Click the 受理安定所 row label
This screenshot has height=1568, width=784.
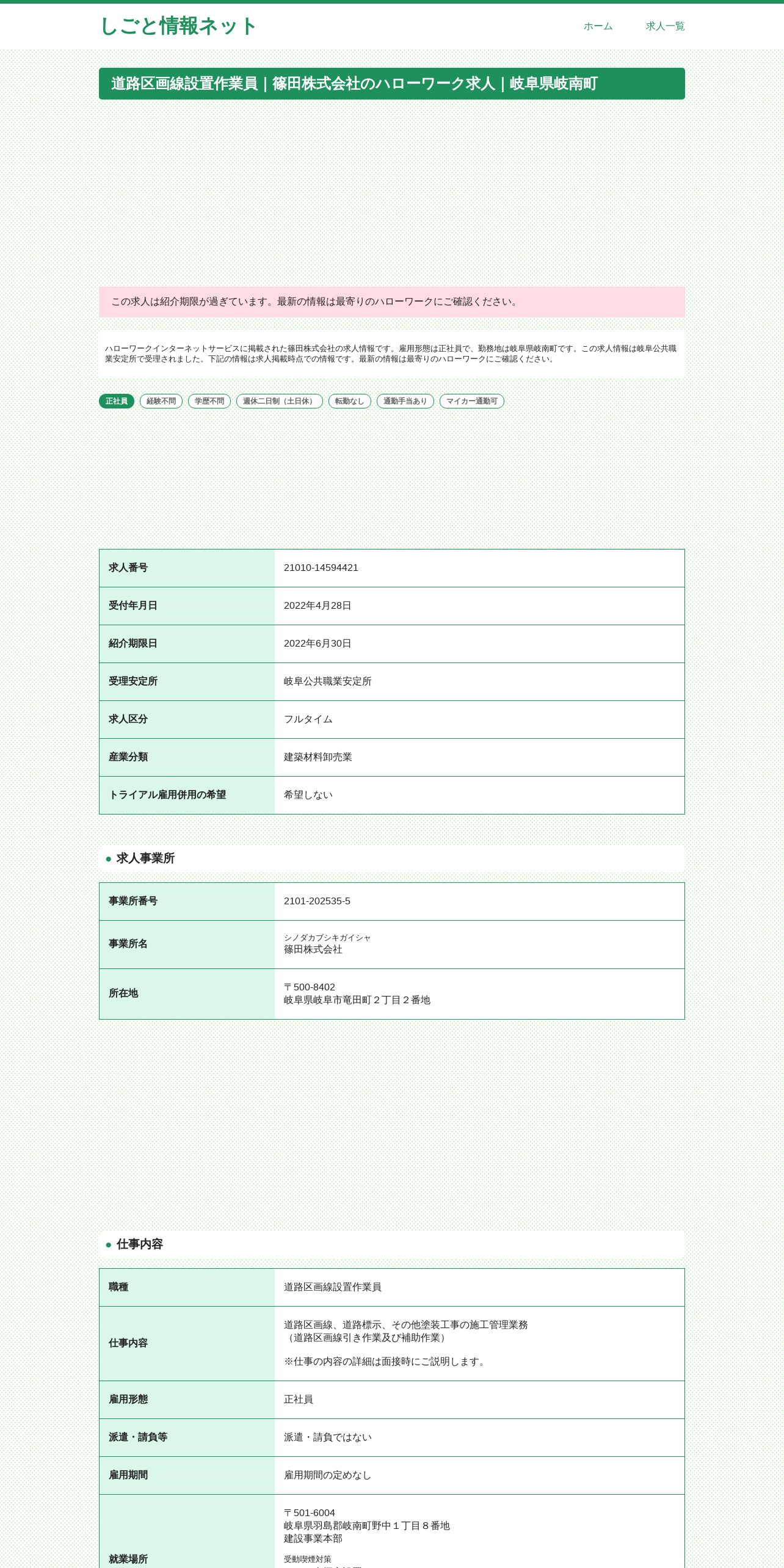133,681
